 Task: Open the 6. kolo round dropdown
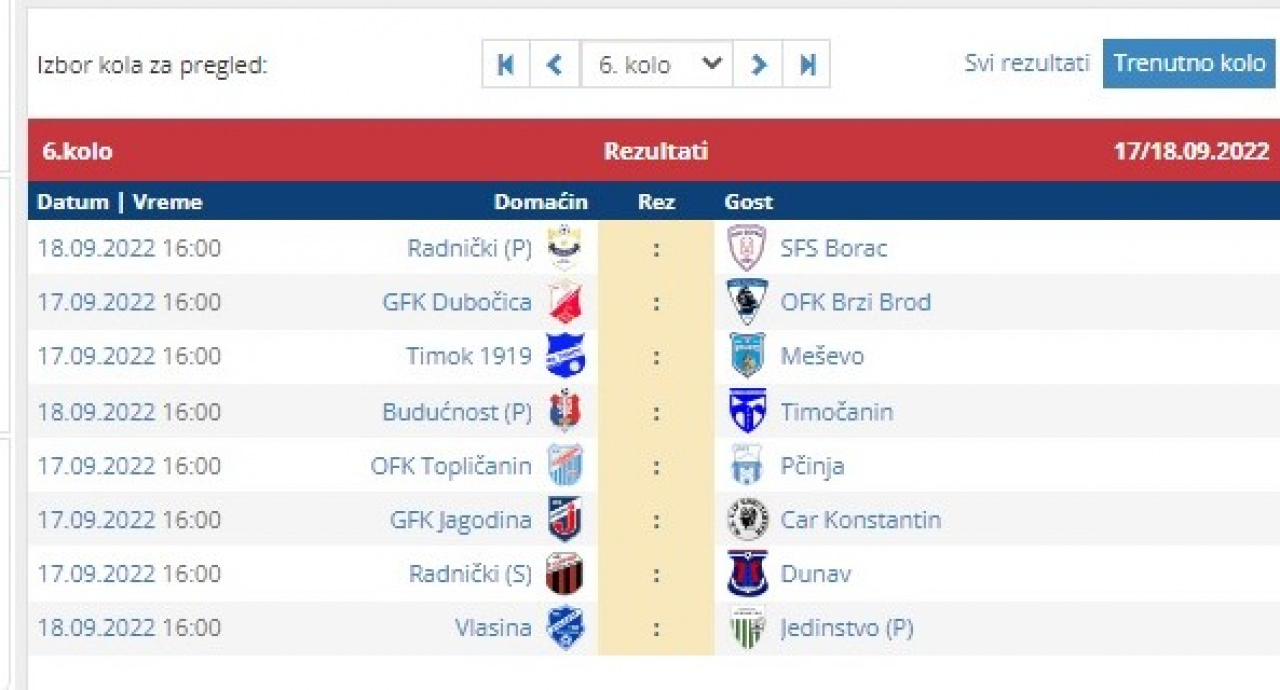657,65
